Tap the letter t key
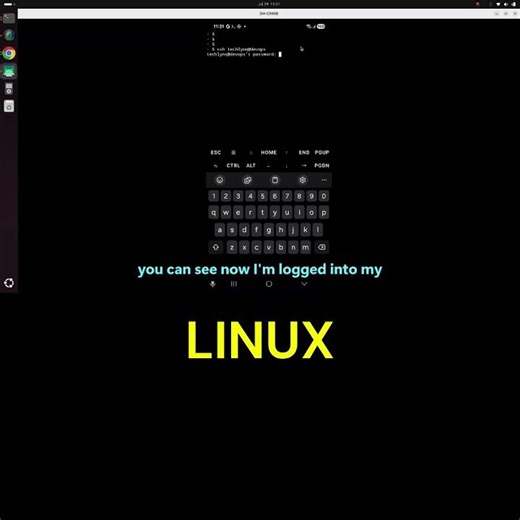The height and width of the screenshot is (520, 520). (x=262, y=212)
